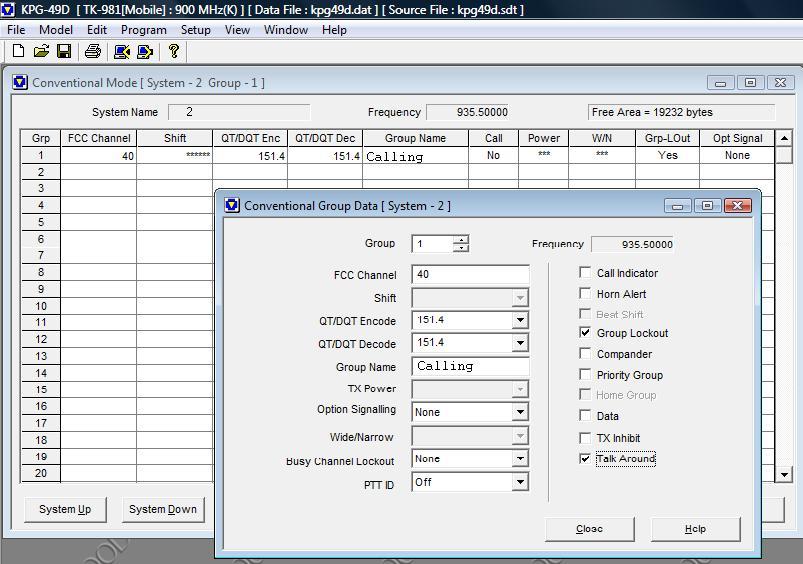
Task: Open the Window menu
Action: (286, 30)
